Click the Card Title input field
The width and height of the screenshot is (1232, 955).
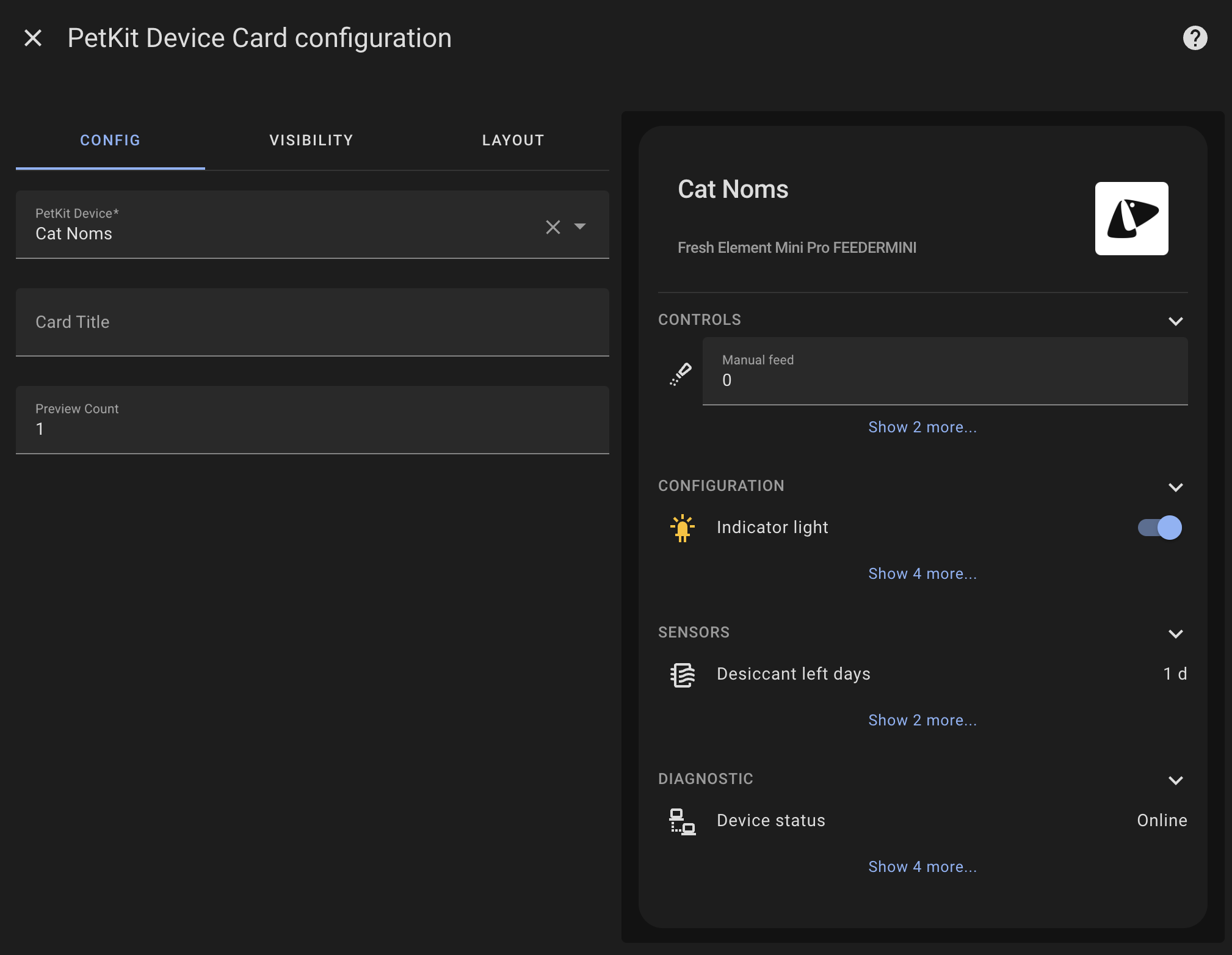[x=312, y=322]
